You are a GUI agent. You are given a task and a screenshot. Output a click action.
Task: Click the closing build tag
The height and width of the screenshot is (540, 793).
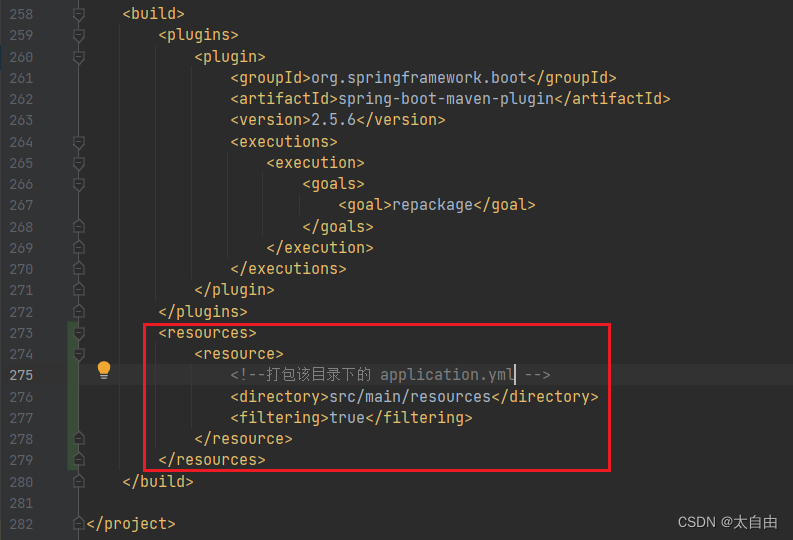158,481
